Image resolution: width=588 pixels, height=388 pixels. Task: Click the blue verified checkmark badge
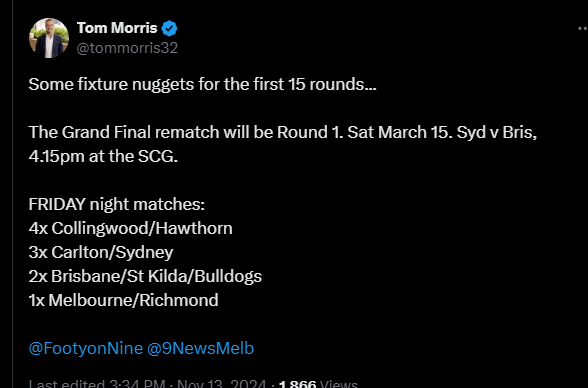(170, 28)
